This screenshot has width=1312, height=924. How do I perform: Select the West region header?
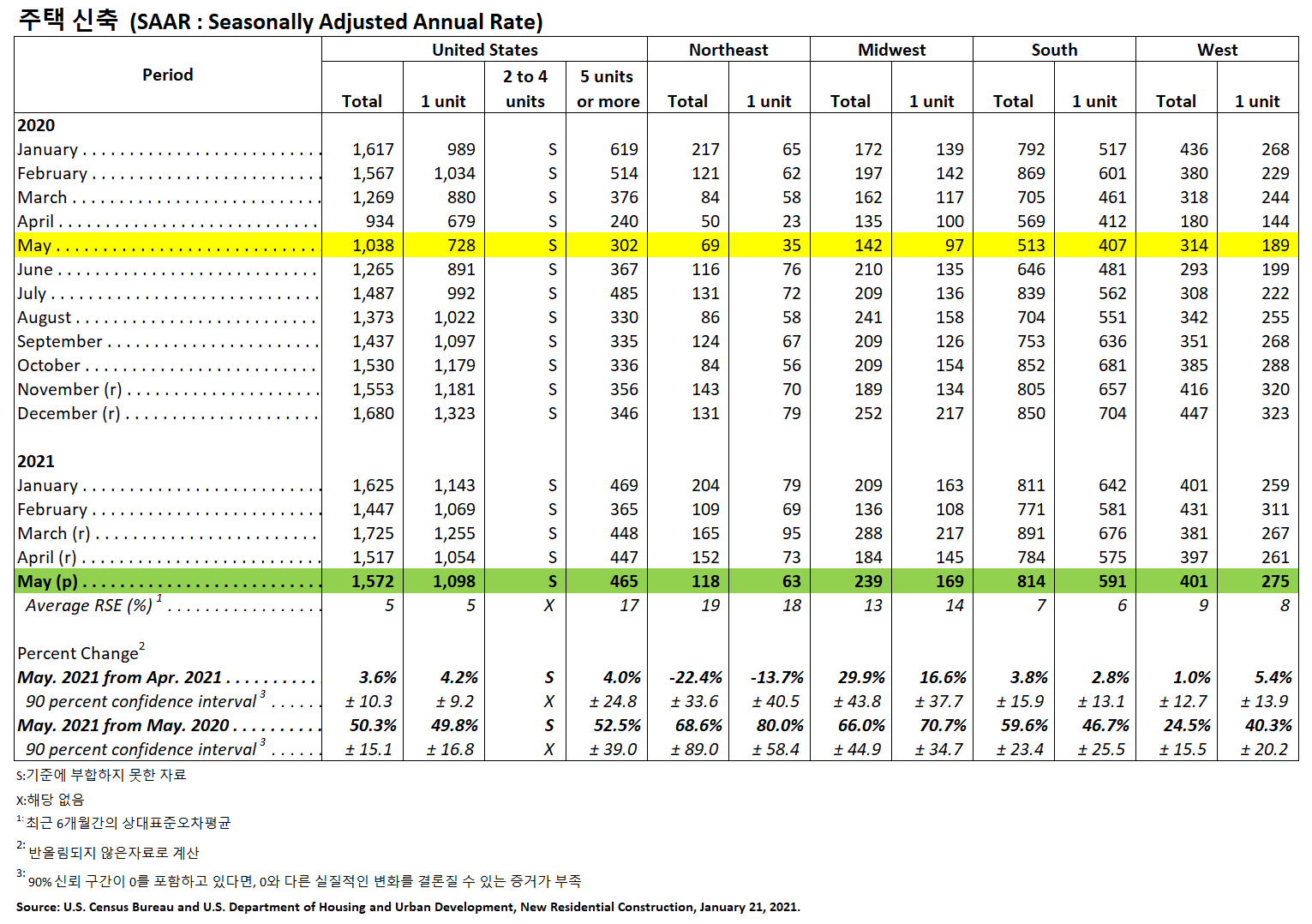1217,50
